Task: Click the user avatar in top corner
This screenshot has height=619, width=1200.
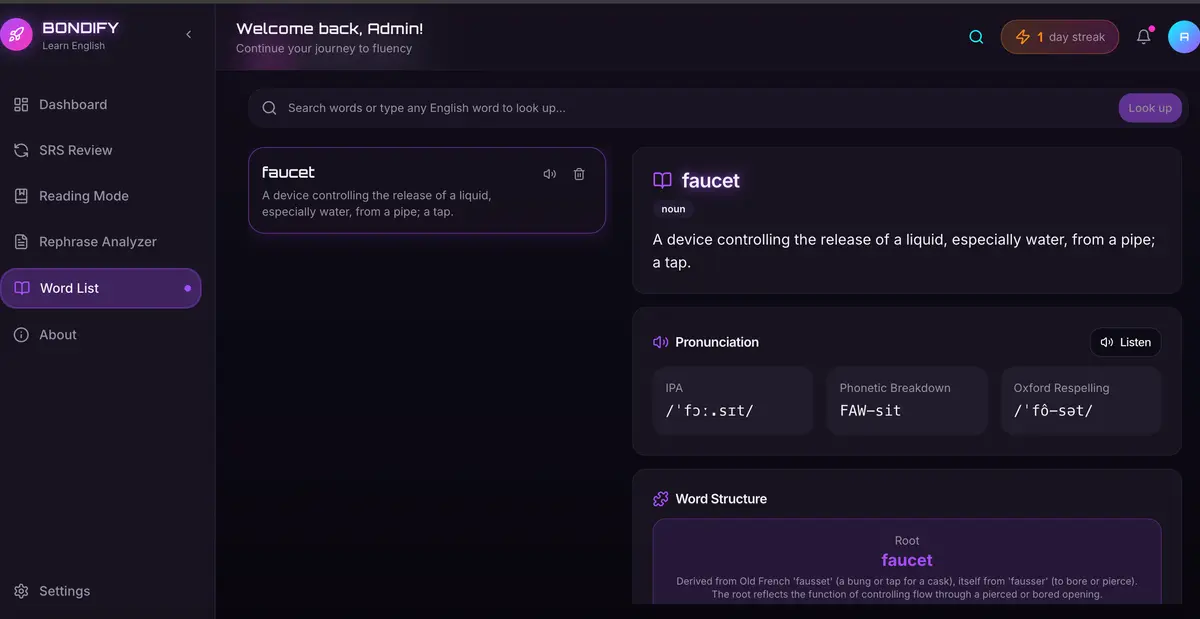Action: pos(1183,37)
